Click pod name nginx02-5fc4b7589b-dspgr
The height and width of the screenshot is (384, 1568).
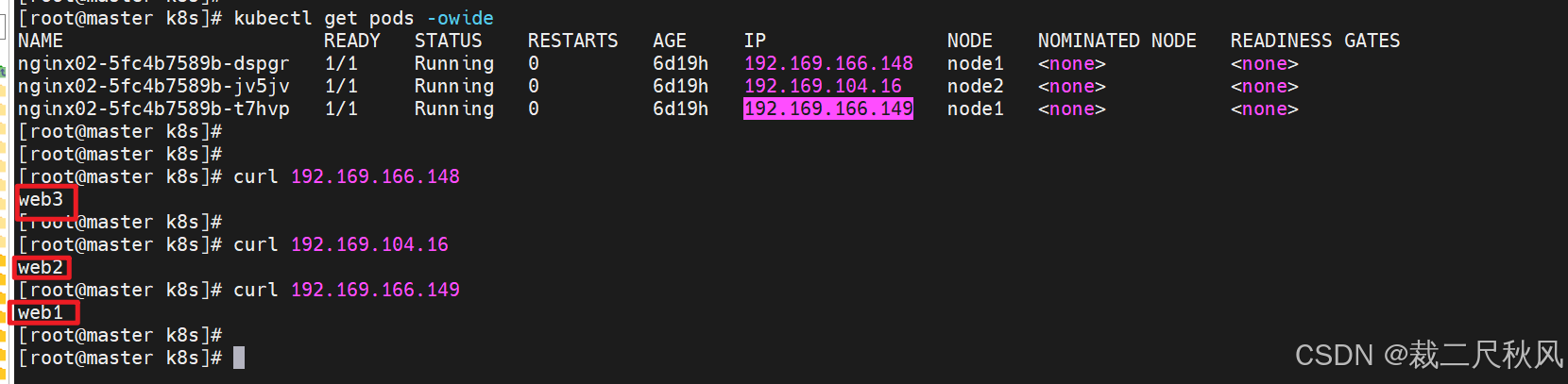click(154, 64)
